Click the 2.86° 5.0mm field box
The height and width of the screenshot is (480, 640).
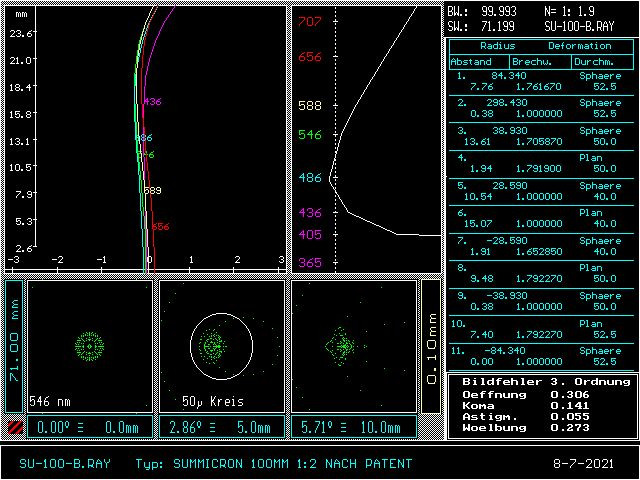click(x=222, y=428)
